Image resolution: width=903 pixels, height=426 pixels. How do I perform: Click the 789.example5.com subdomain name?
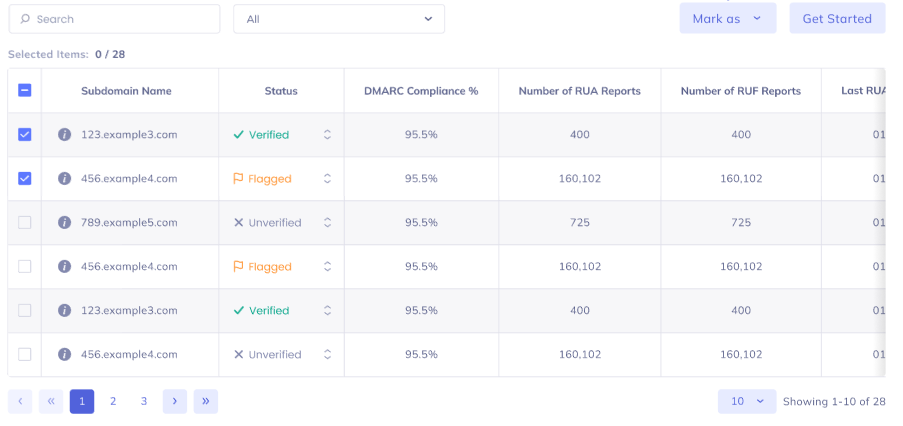pyautogui.click(x=129, y=222)
